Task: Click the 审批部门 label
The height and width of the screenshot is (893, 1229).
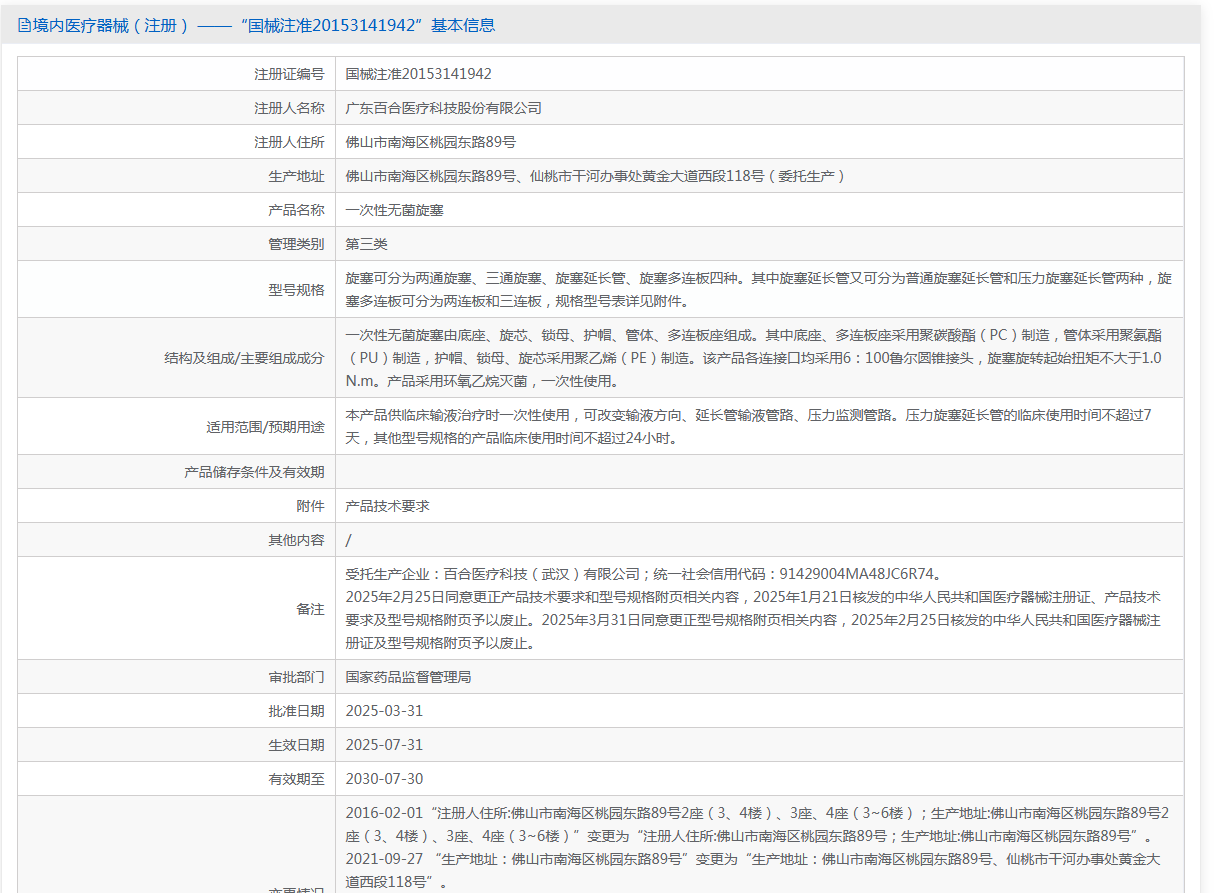Action: [x=296, y=677]
